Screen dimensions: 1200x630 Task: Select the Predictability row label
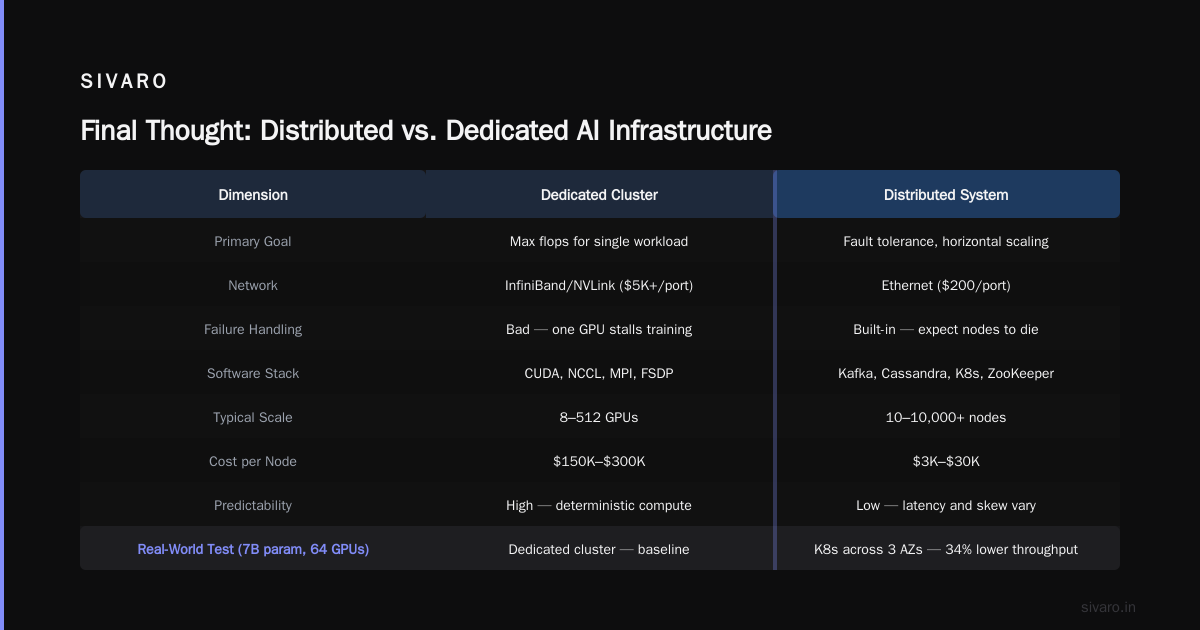coord(253,505)
